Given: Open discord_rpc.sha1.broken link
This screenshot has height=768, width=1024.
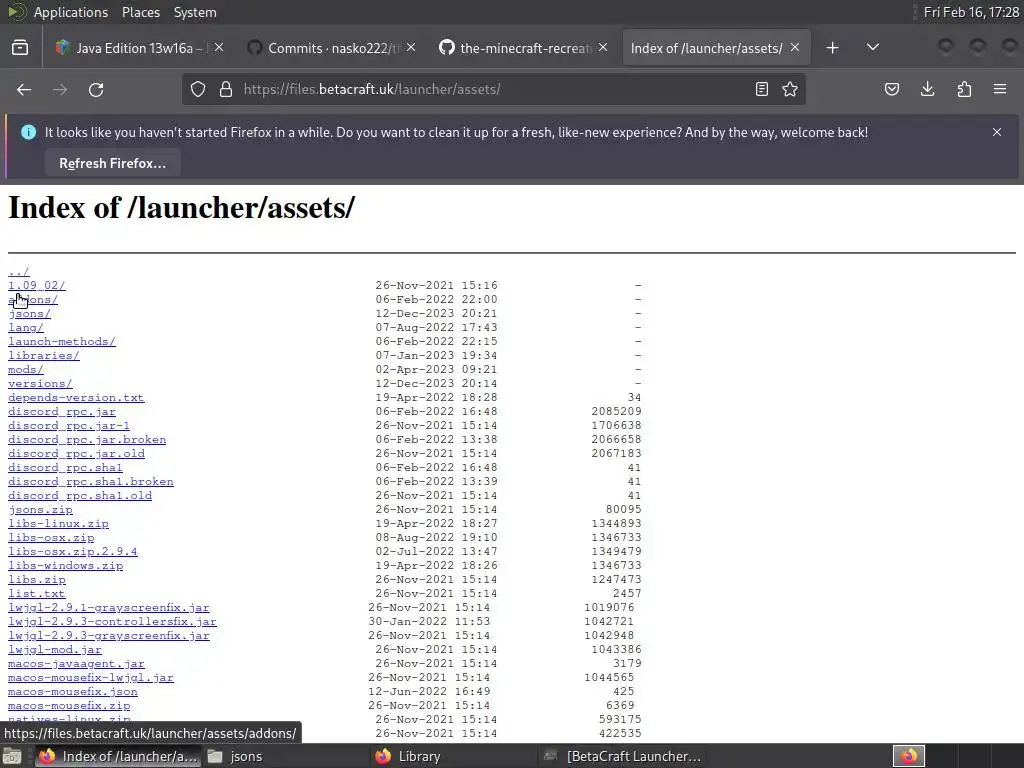Looking at the screenshot, I should (x=91, y=482).
